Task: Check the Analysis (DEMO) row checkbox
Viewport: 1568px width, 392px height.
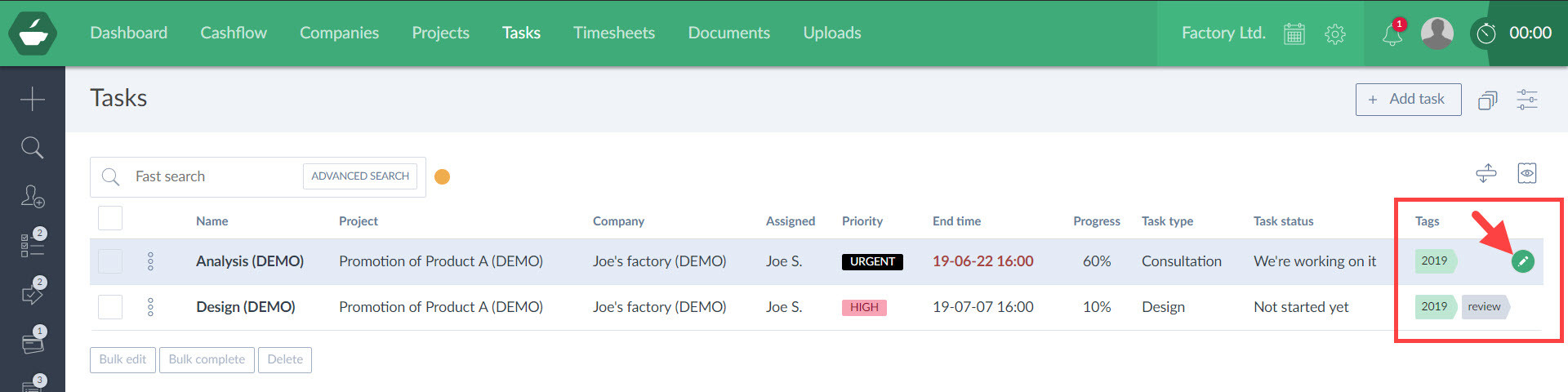Action: click(110, 261)
